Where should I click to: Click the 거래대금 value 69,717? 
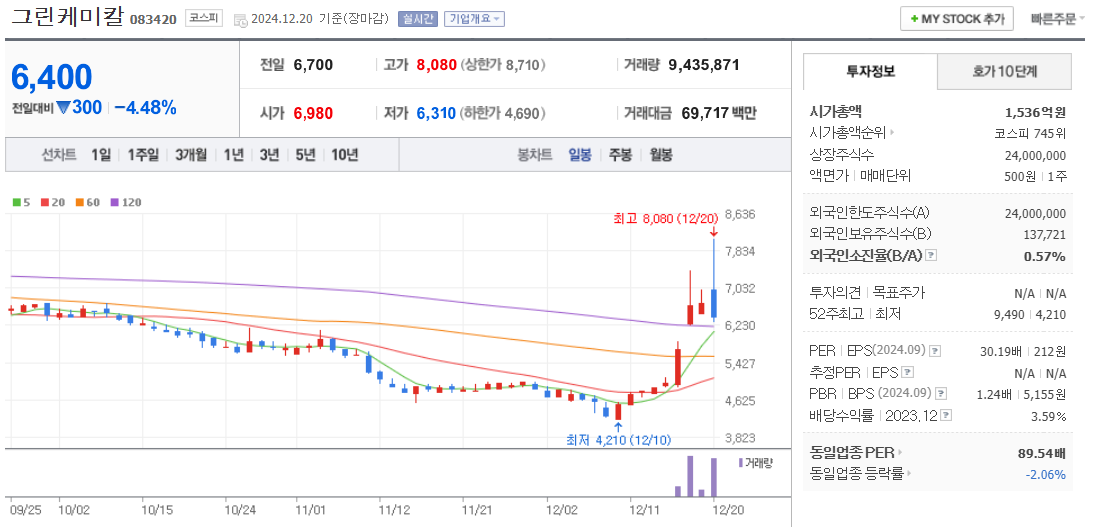point(704,112)
